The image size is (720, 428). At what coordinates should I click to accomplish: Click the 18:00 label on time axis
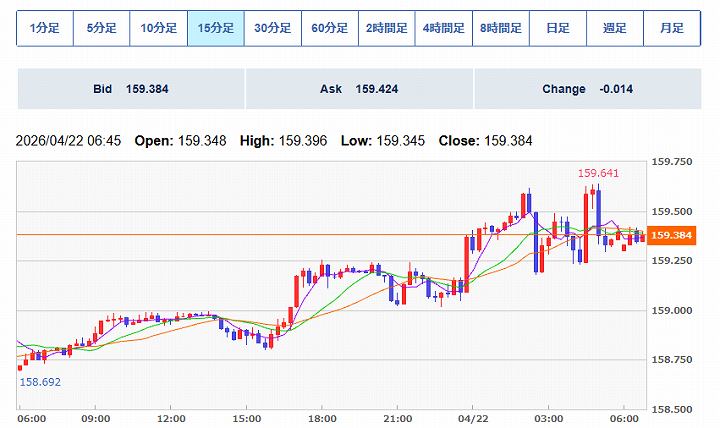(321, 418)
